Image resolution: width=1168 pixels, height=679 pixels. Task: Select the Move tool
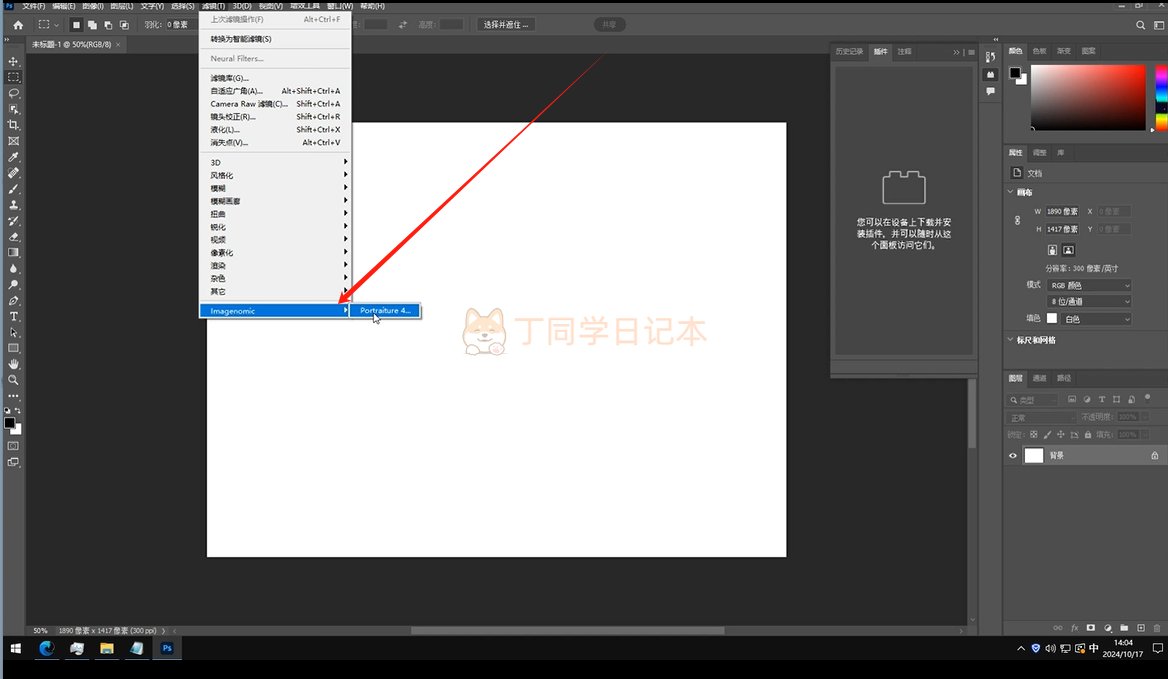14,62
